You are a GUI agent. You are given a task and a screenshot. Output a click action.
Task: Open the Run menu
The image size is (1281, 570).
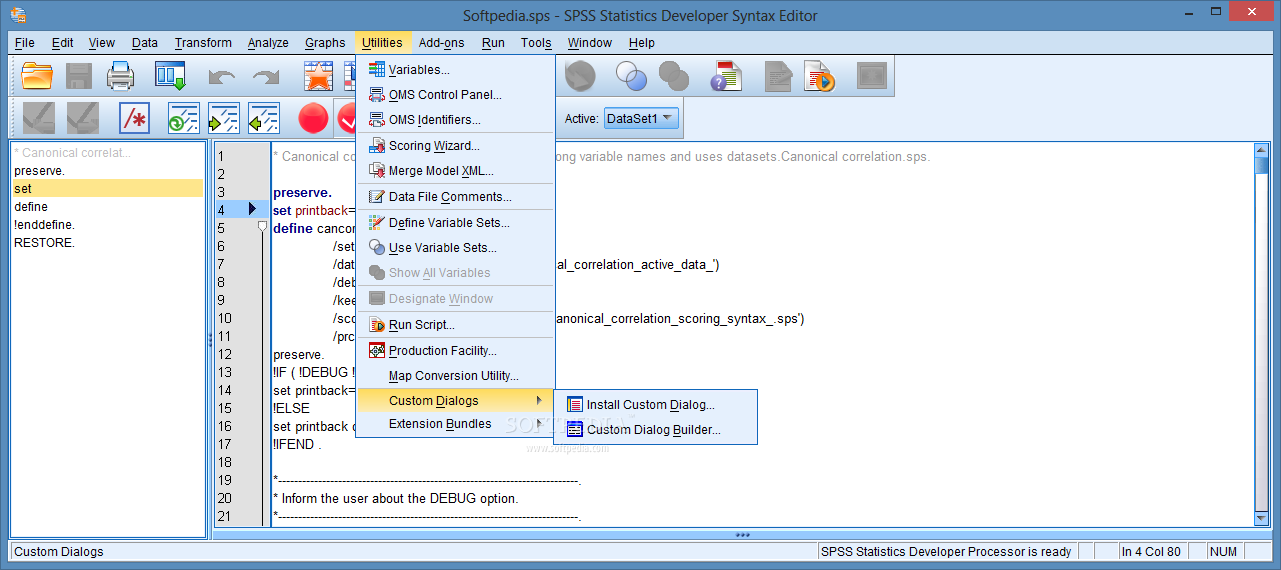coord(493,42)
